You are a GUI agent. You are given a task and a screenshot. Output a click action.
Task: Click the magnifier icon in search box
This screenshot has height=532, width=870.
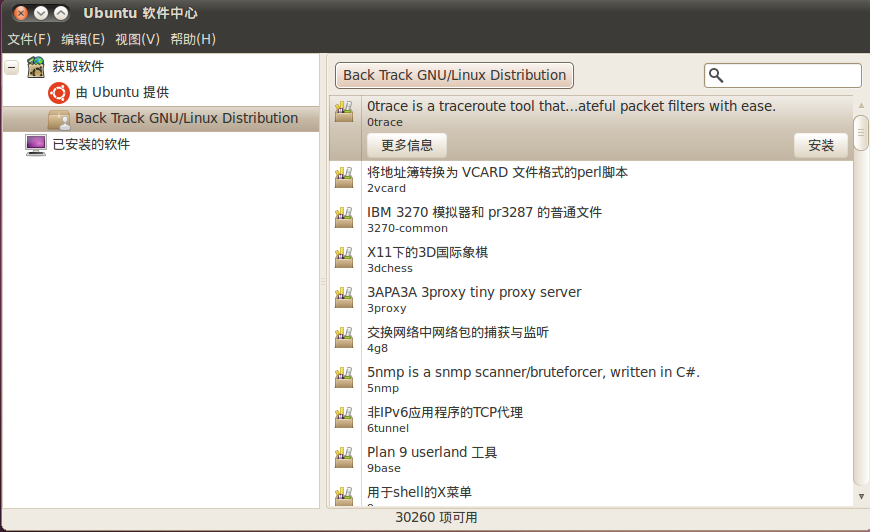716,75
